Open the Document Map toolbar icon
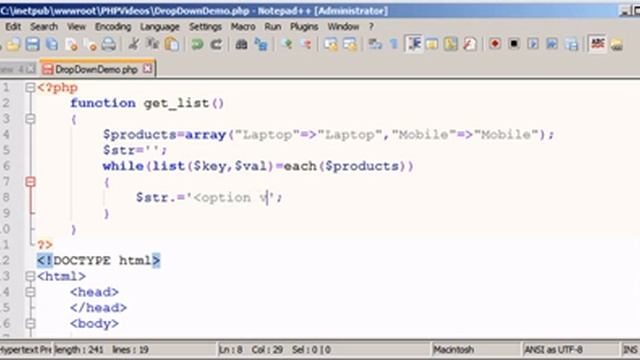Viewport: 640px width, 360px height. tap(451, 44)
